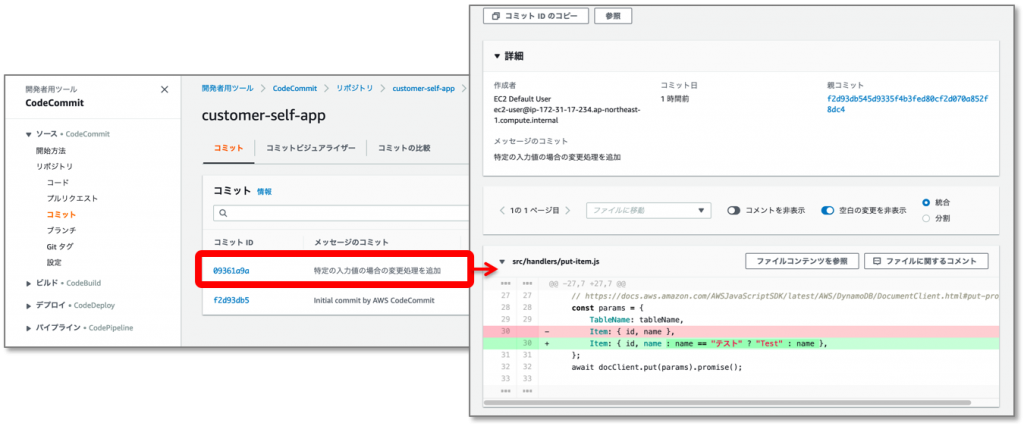Collapse the 詳細 details section
Screen dimensions: 1024x426
pyautogui.click(x=498, y=57)
